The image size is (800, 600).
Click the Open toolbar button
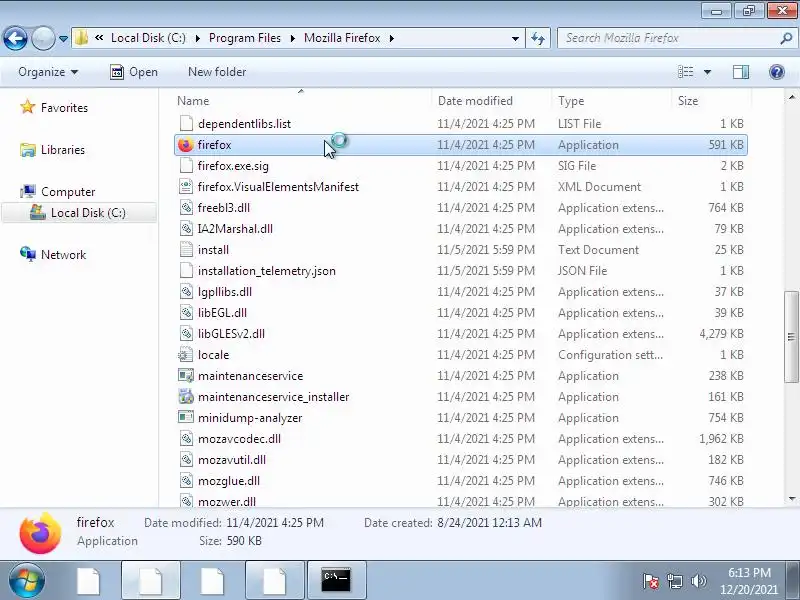tap(134, 72)
